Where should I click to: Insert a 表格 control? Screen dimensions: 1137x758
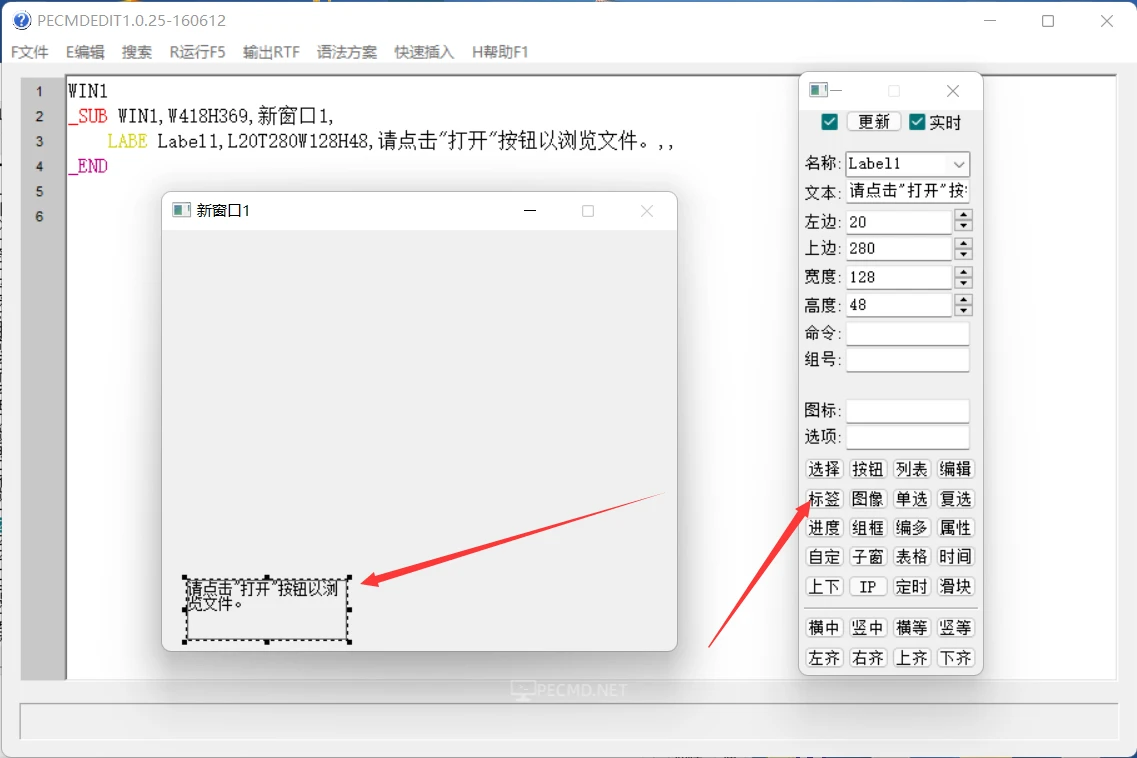tap(911, 557)
